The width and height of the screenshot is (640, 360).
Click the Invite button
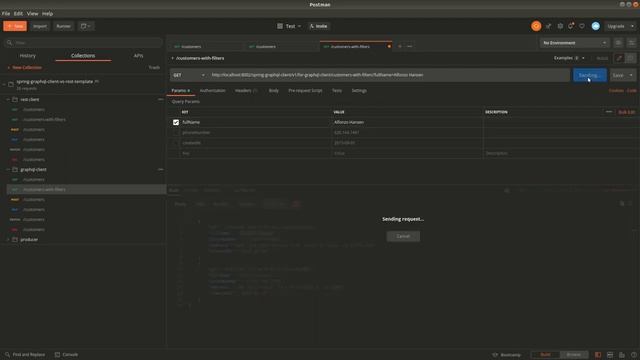[x=319, y=26]
